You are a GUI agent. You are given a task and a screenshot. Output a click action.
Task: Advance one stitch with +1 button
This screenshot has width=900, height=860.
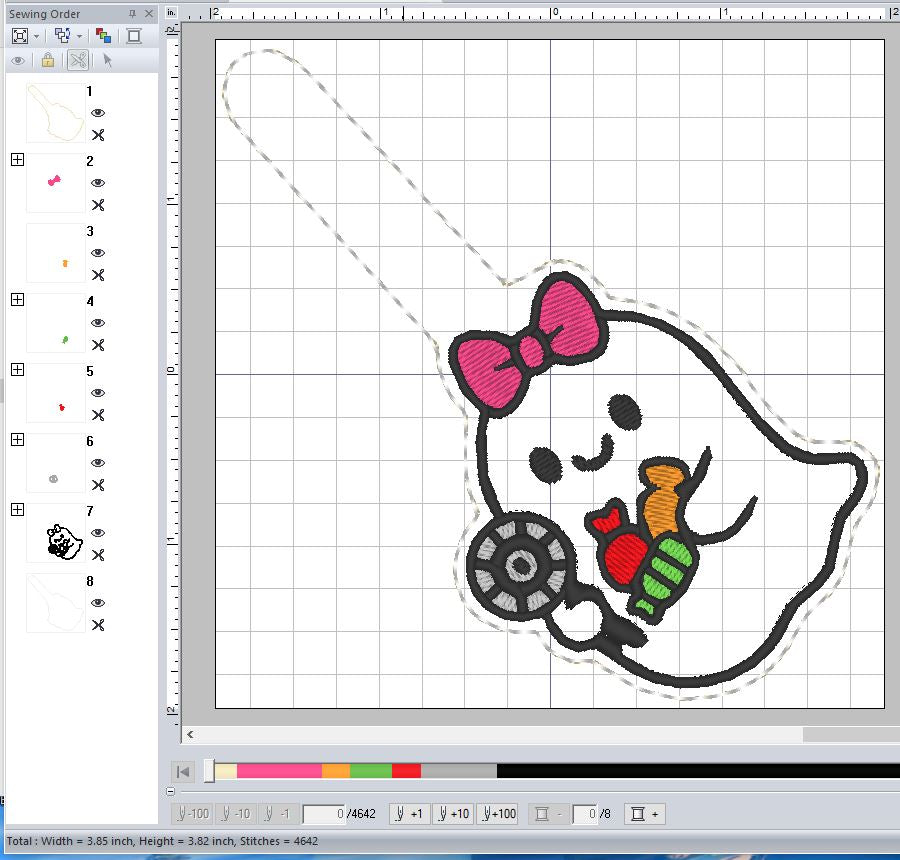click(x=409, y=813)
